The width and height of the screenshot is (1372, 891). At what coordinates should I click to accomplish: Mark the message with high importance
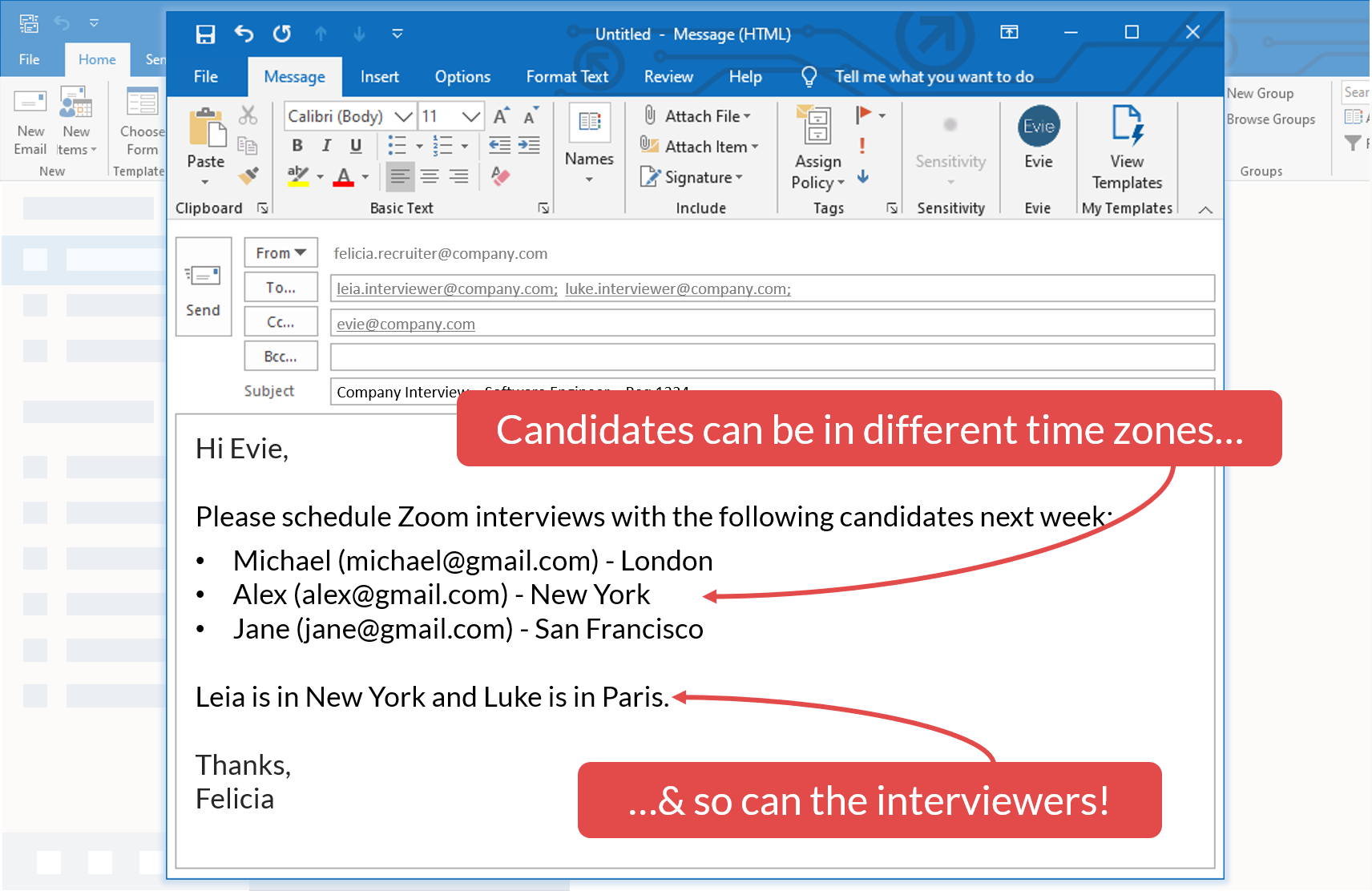coord(862,146)
